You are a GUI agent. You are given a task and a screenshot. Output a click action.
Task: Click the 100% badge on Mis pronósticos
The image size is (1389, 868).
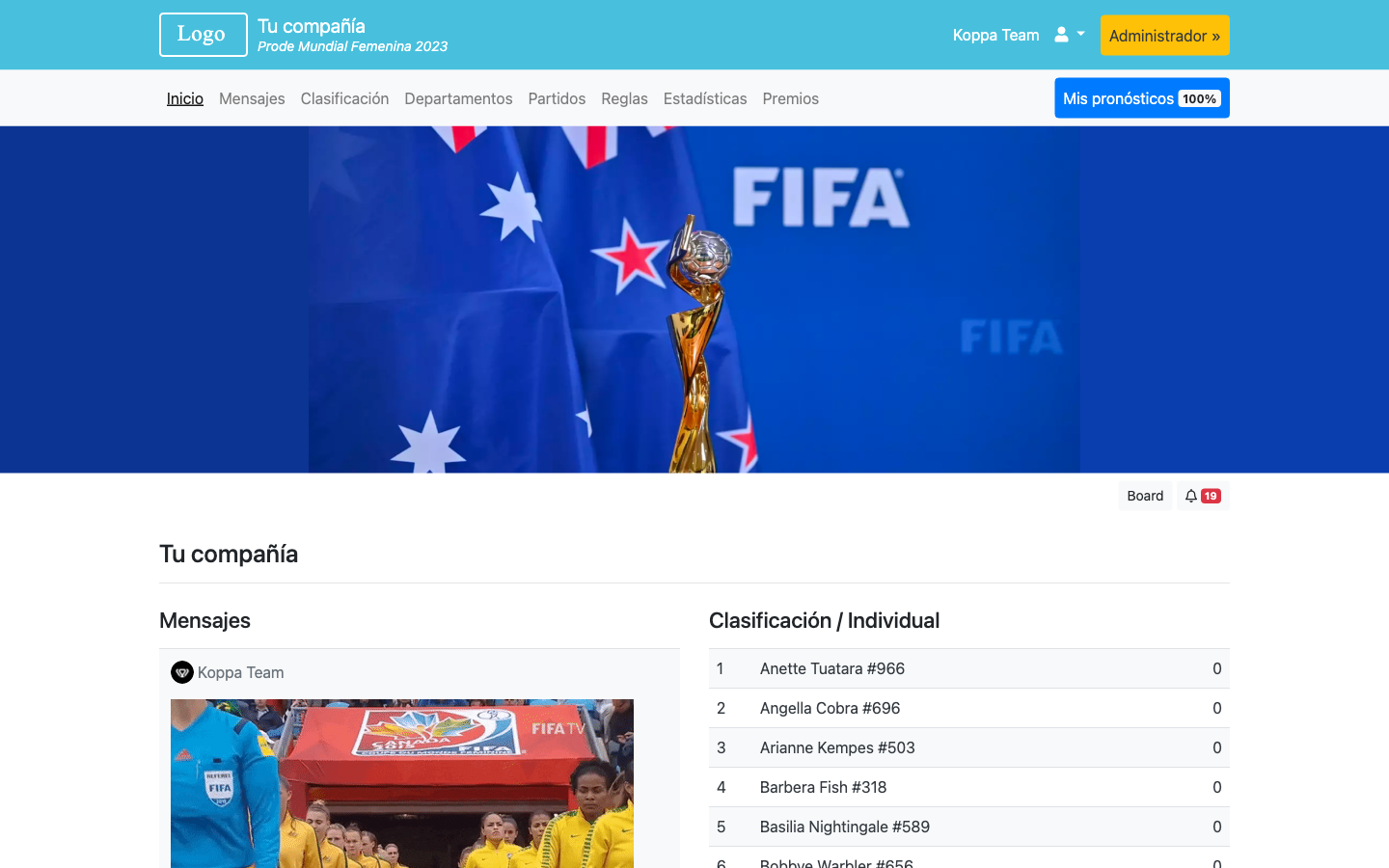[x=1199, y=98]
